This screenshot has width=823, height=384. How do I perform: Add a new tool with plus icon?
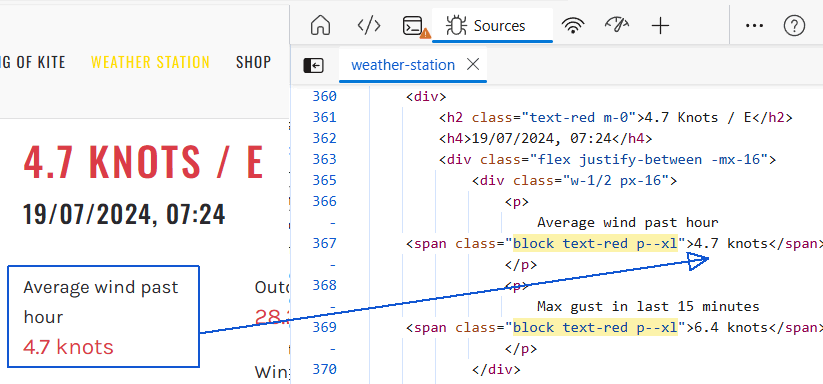point(660,26)
